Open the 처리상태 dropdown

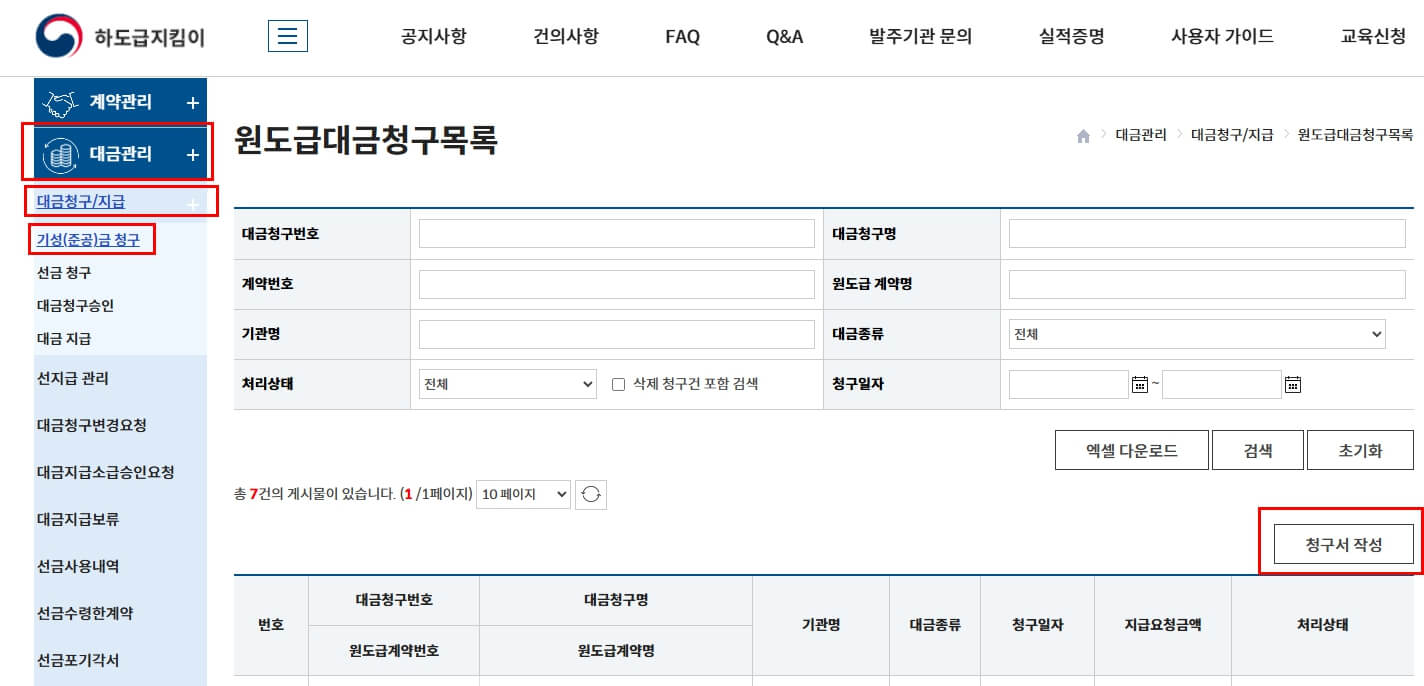point(506,384)
